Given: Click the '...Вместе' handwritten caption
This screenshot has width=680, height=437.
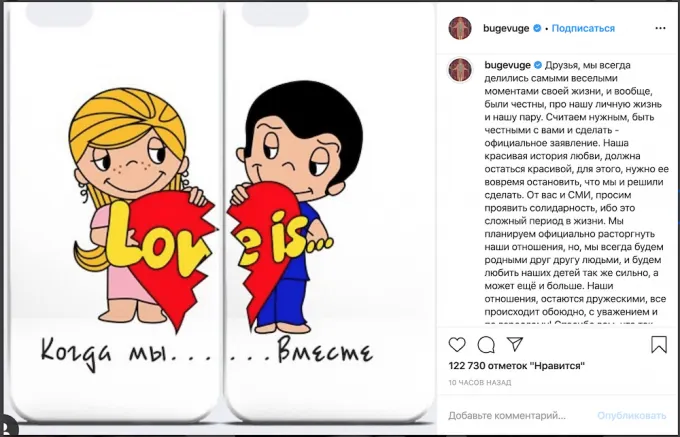Looking at the screenshot, I should (x=310, y=352).
